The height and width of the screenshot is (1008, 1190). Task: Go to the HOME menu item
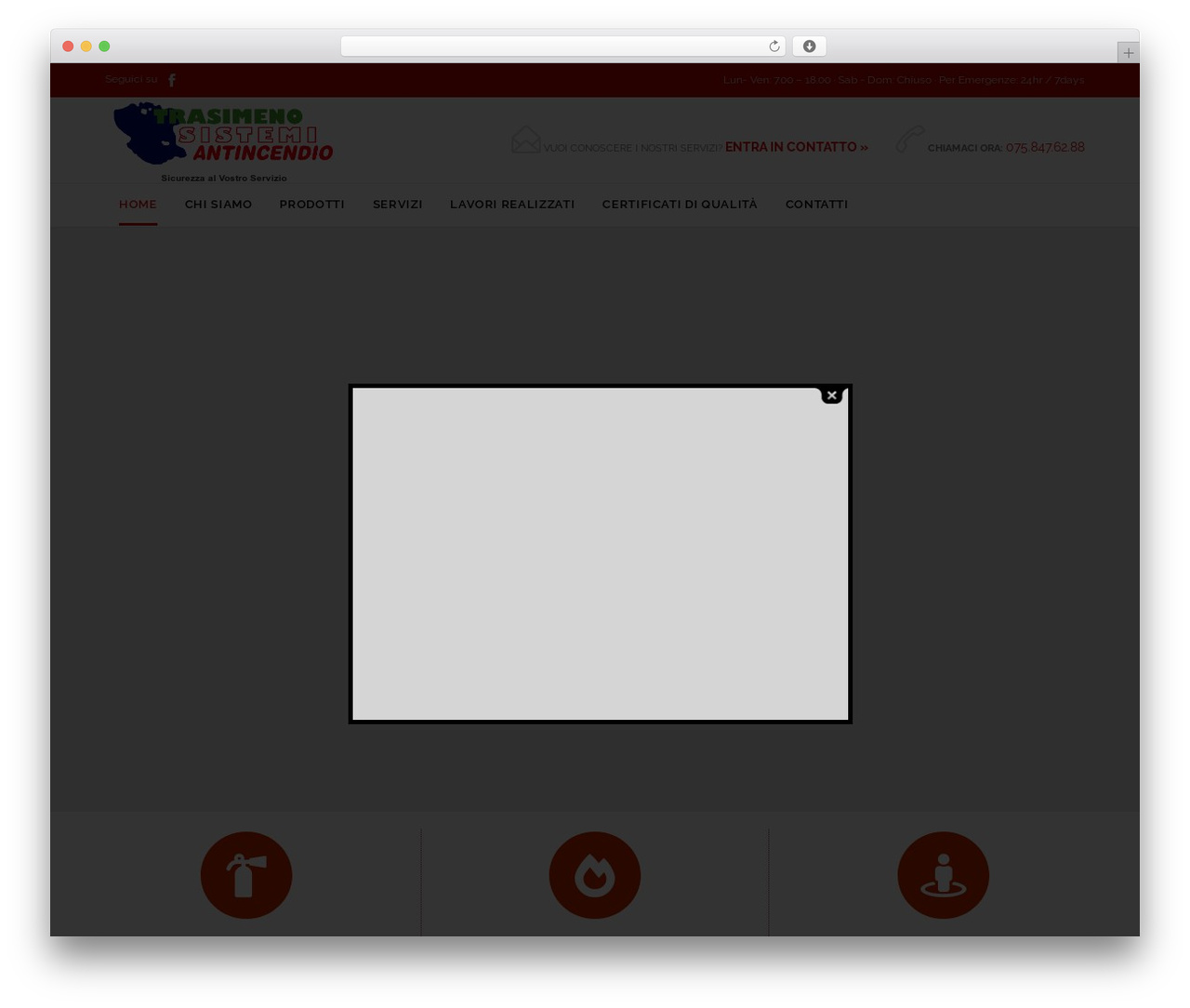138,205
